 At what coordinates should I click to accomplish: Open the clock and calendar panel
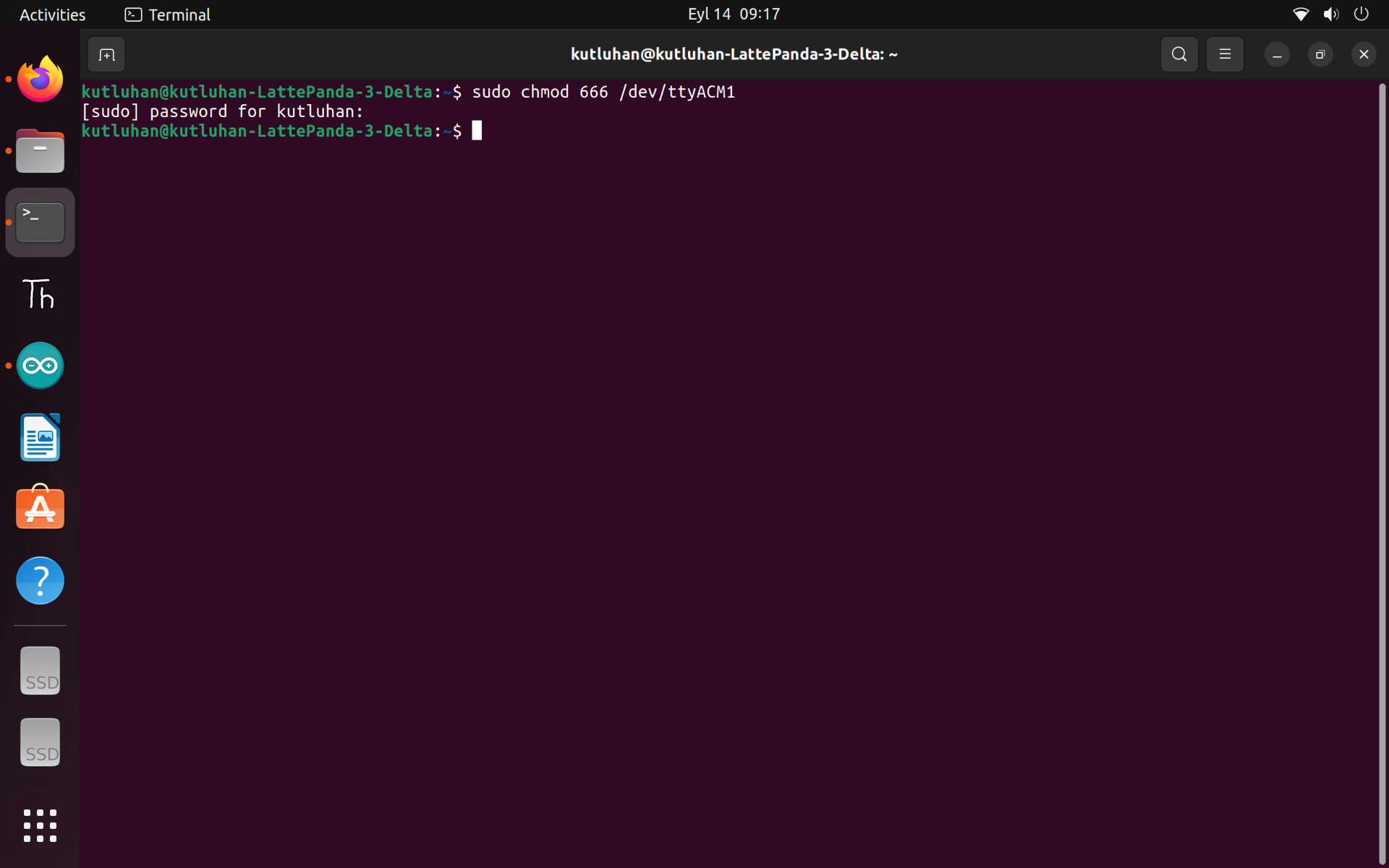pos(733,14)
